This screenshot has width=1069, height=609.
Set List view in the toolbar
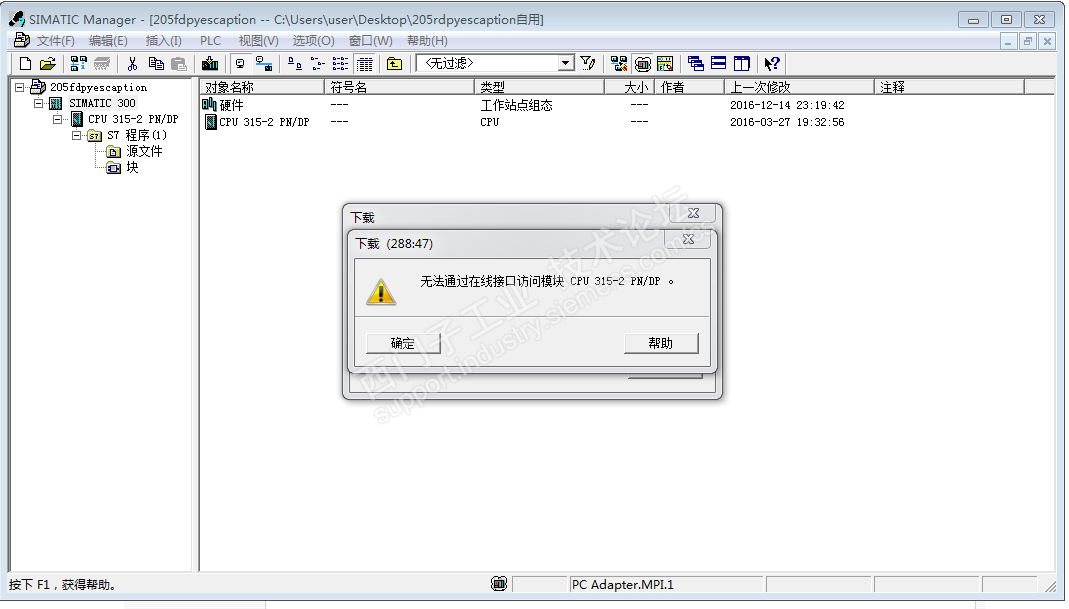(340, 64)
